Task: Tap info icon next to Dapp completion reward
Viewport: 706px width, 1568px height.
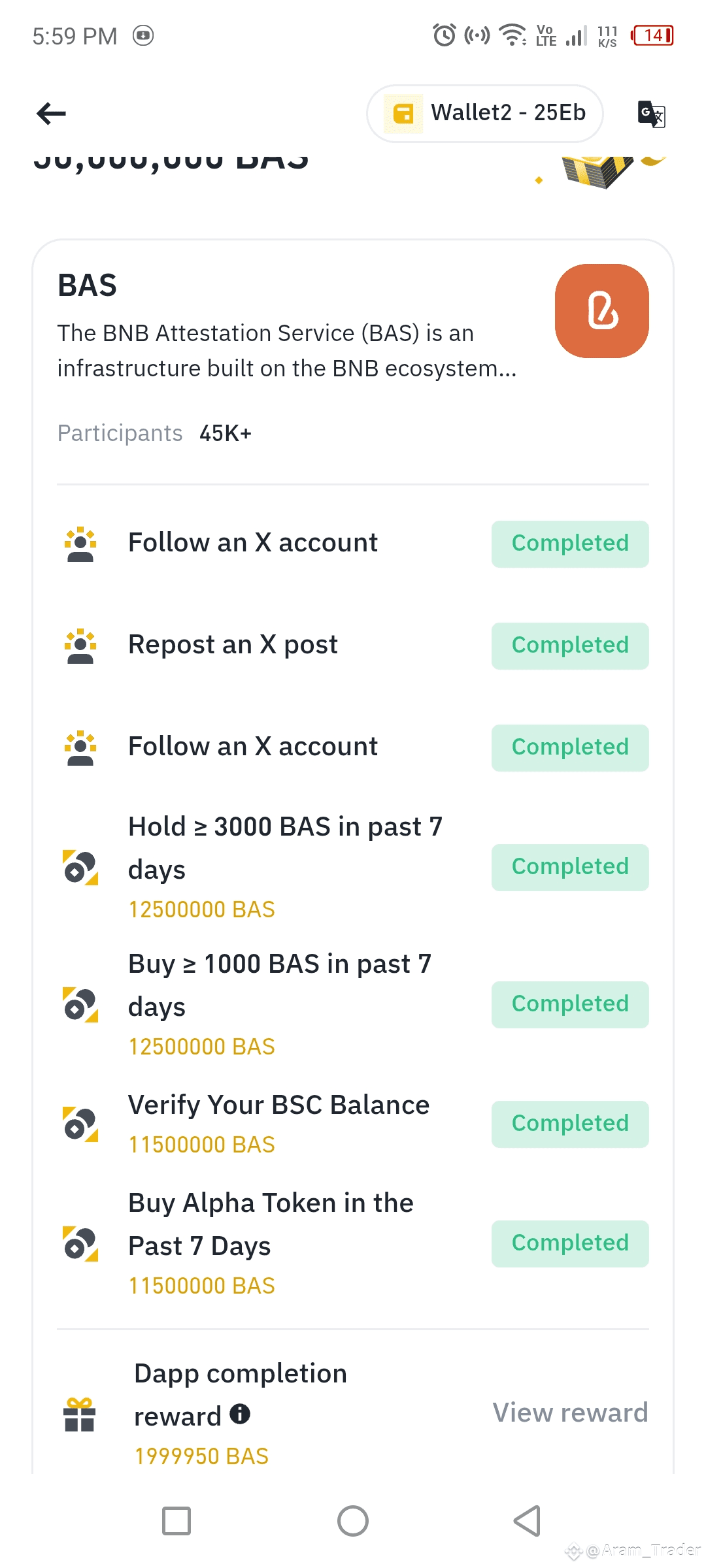Action: [240, 1414]
